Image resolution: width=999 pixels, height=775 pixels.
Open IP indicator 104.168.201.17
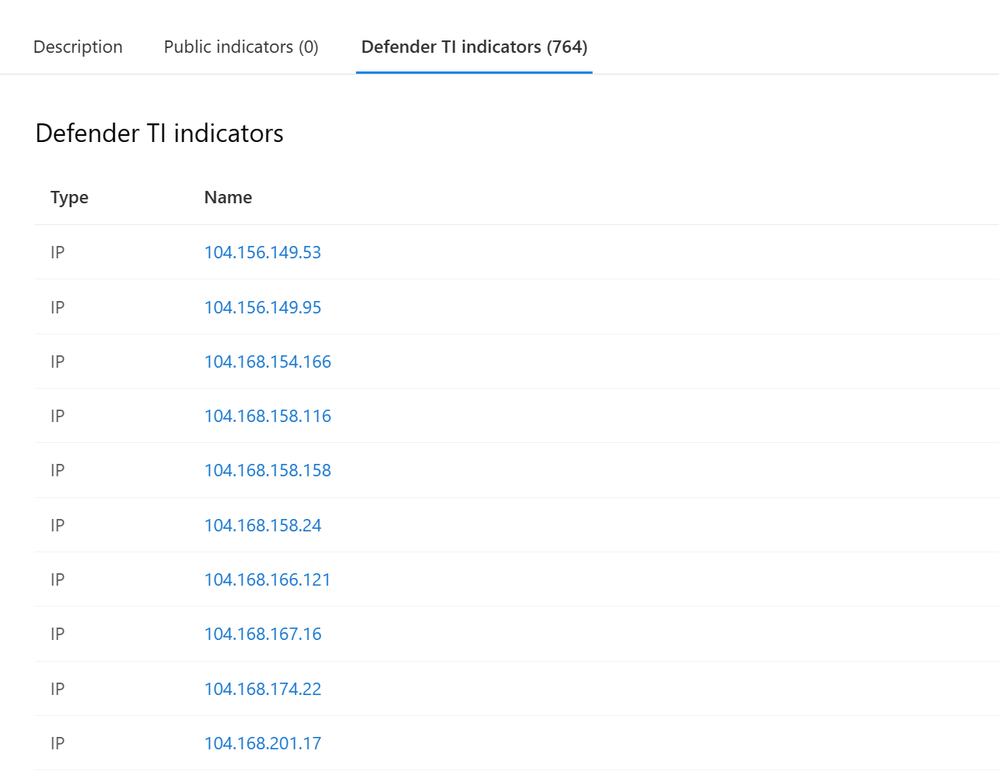262,743
